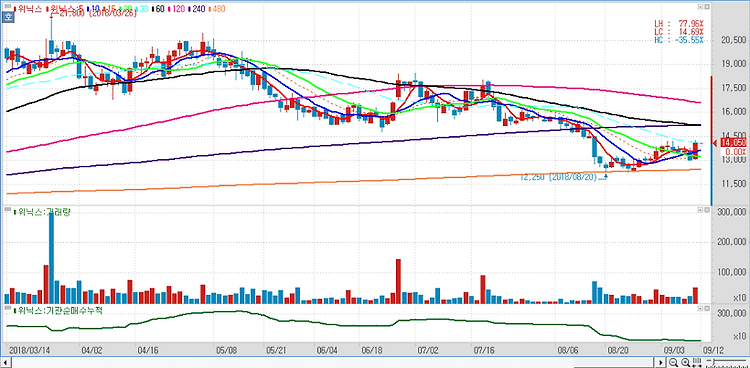Click the 위닉스:기관순매수누적 indicator label
Viewport: 750px width, 368px height.
coord(58,310)
